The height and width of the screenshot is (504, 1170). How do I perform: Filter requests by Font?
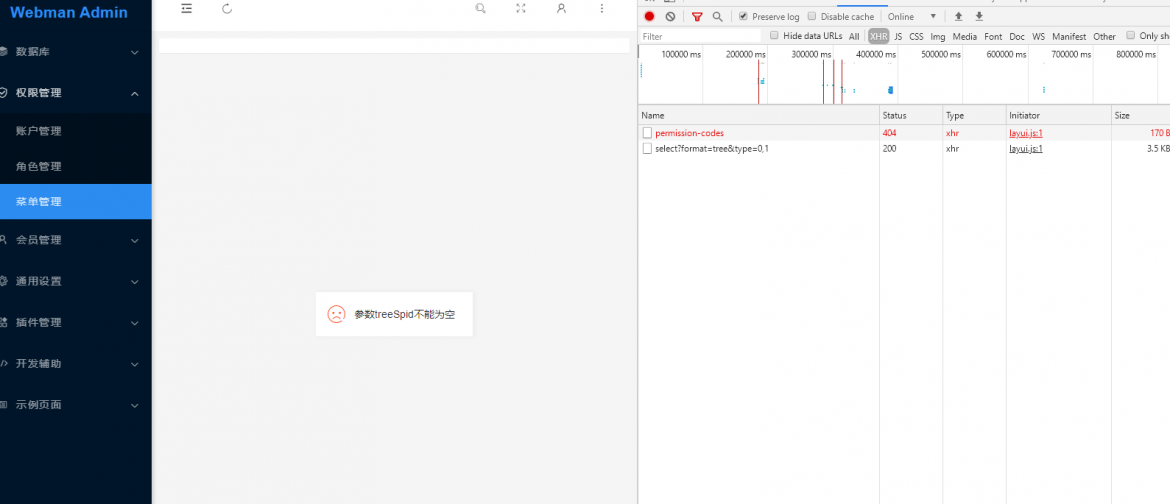click(x=993, y=37)
